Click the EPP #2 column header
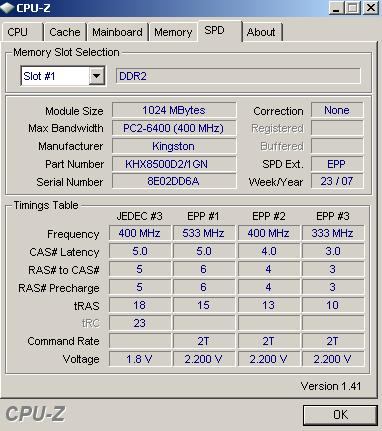The width and height of the screenshot is (382, 431). pos(269,216)
